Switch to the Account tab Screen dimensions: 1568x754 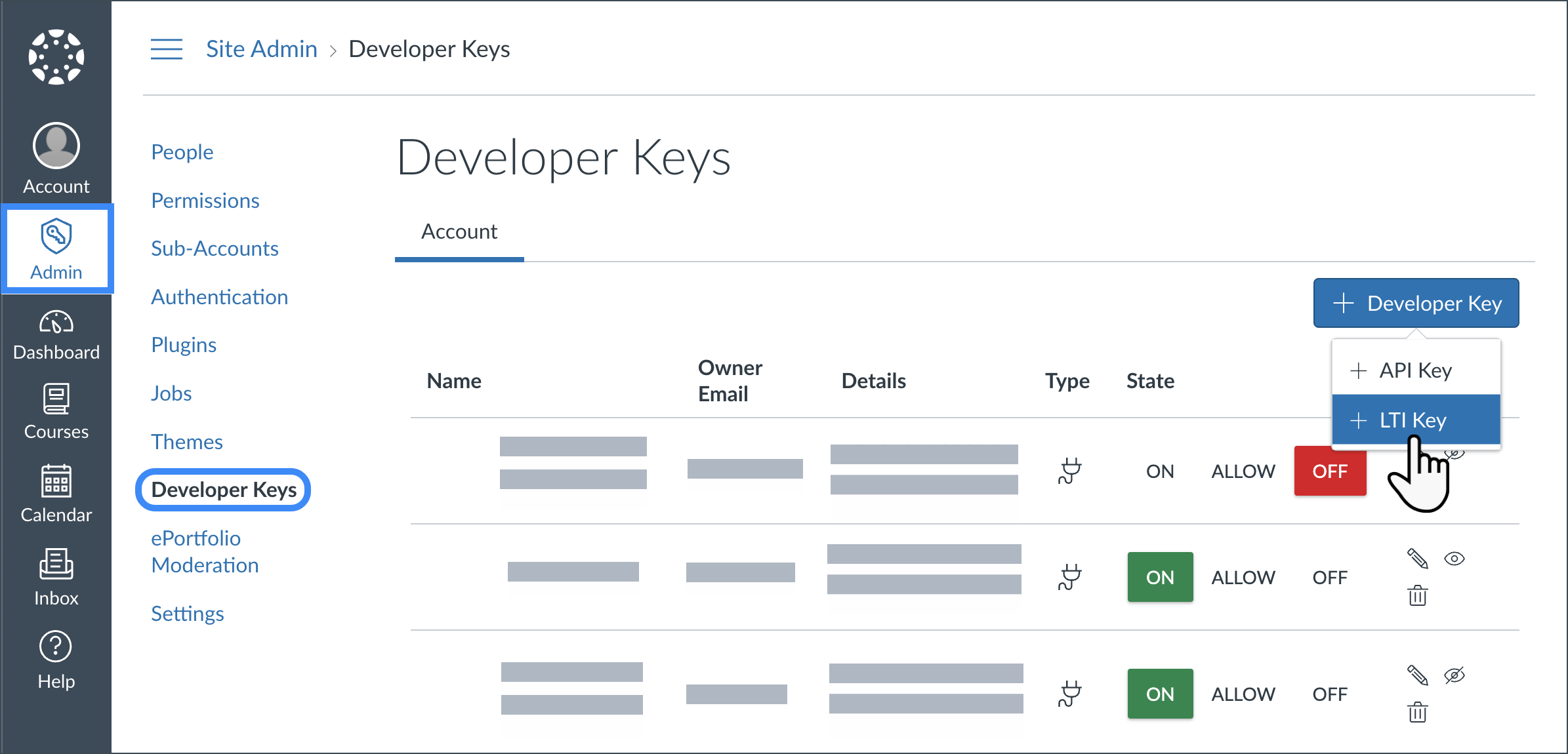(x=459, y=232)
